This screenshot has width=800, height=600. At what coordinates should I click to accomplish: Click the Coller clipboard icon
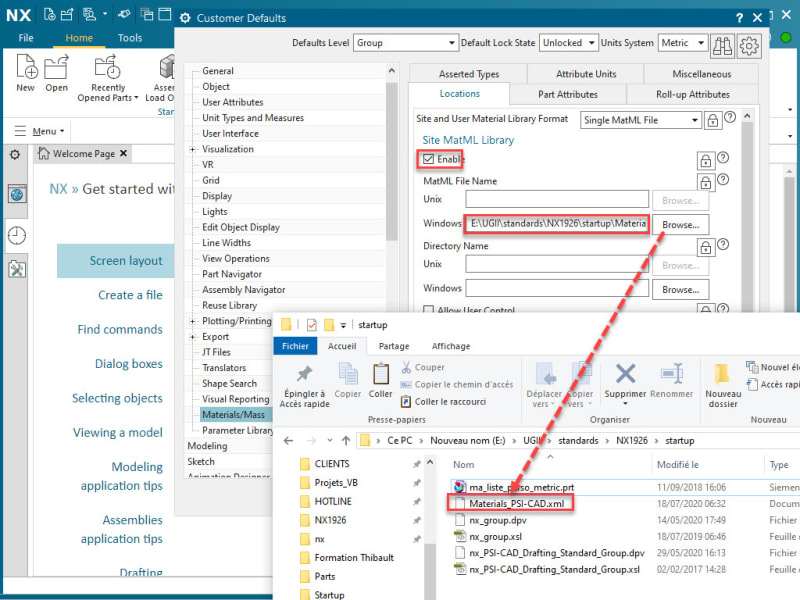tap(381, 374)
